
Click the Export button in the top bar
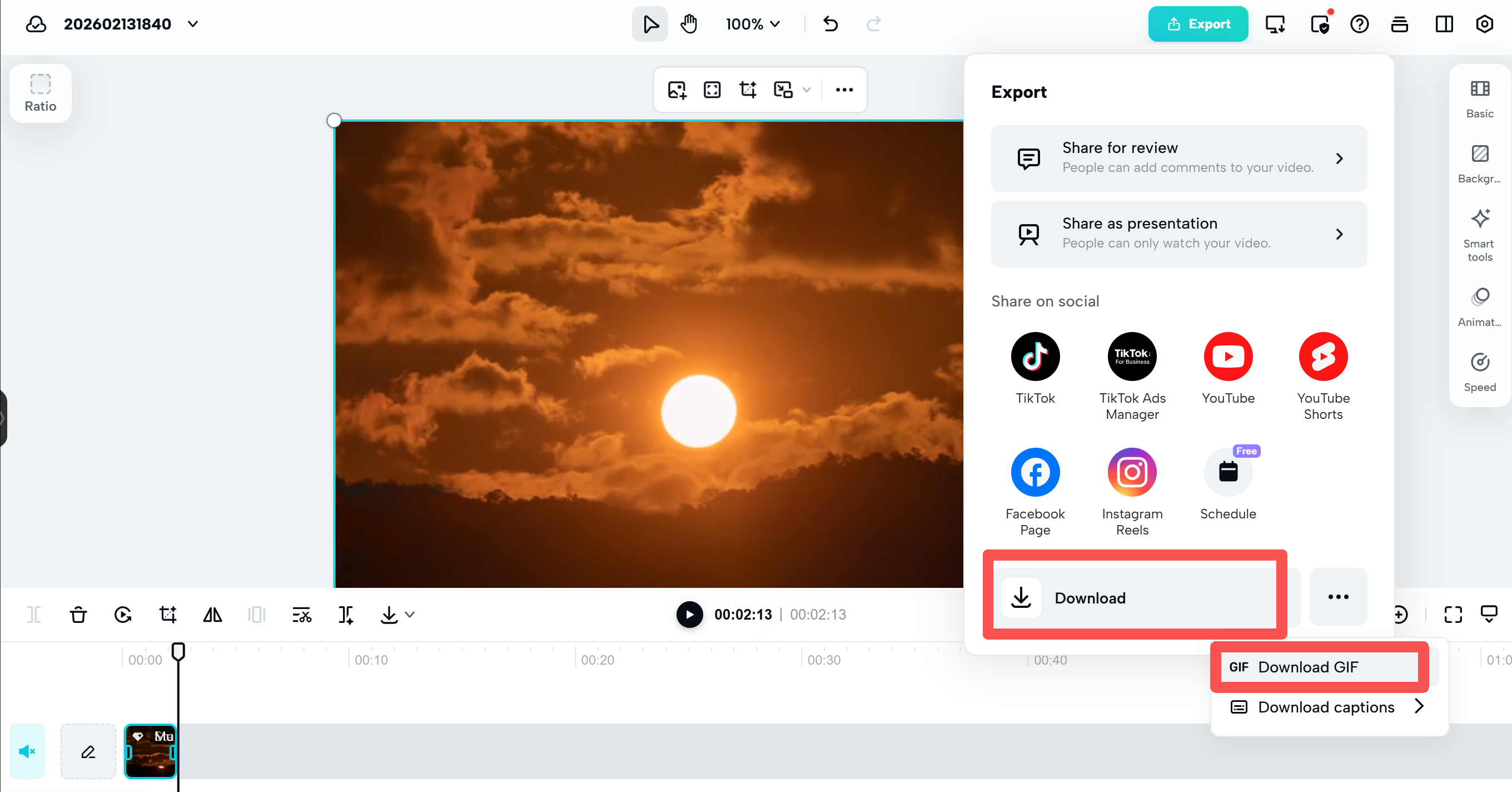tap(1198, 24)
